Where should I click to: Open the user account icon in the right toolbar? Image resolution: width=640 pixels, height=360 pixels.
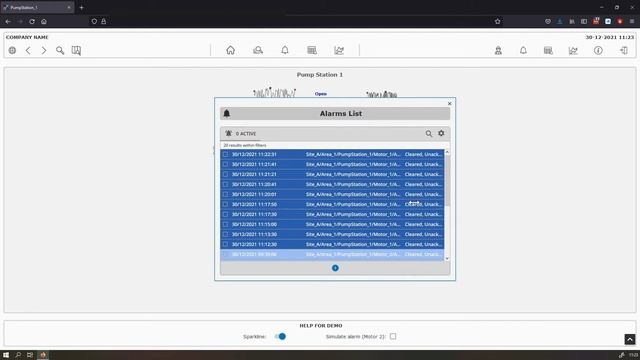[498, 51]
